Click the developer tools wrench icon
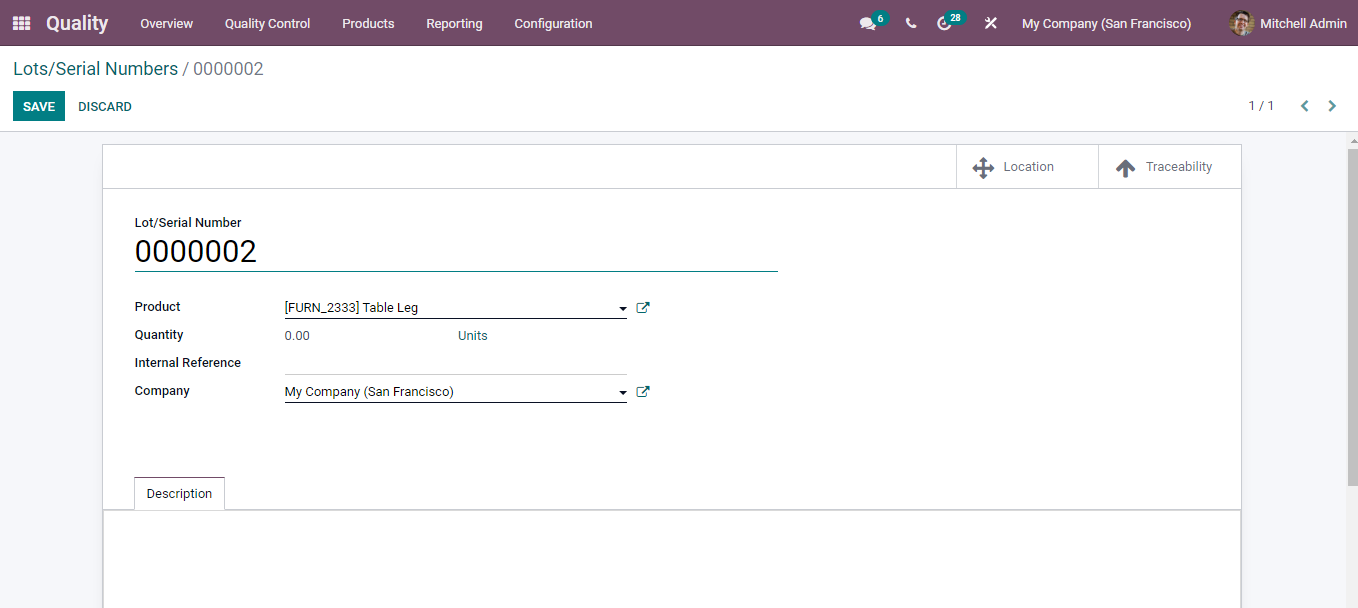Viewport: 1358px width, 608px height. click(990, 22)
